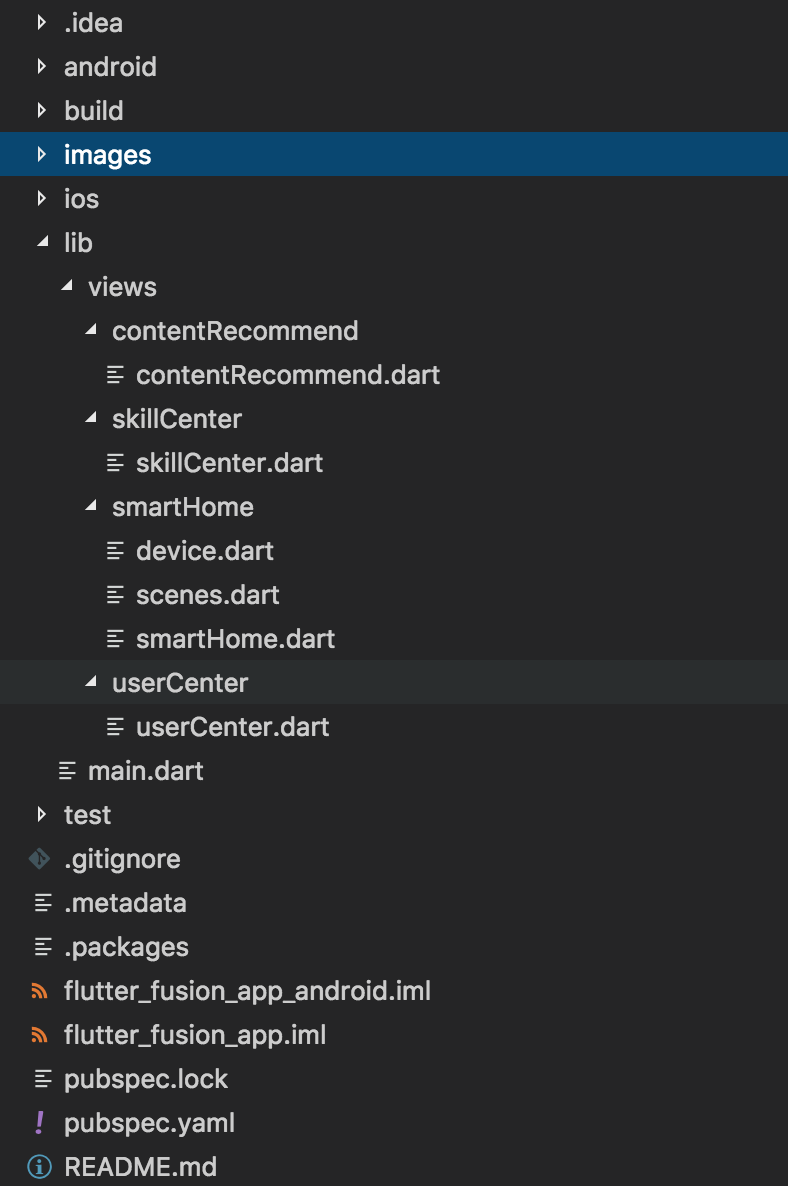Click the RSS-style icon of flutter_fusion_app_android.iml

point(39,991)
